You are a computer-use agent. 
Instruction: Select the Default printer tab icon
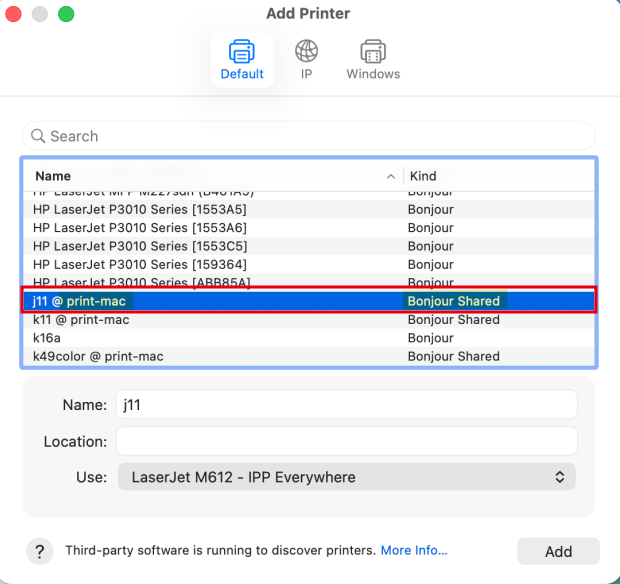pos(242,51)
